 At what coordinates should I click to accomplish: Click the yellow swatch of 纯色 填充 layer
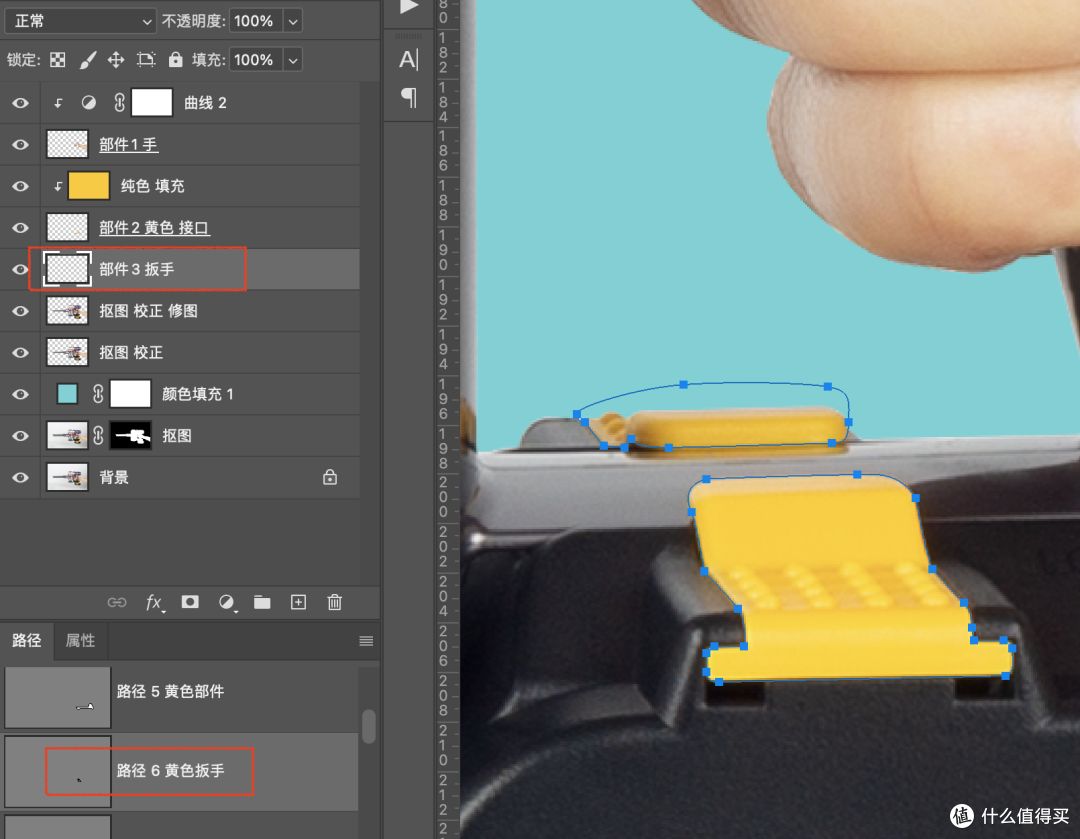89,186
